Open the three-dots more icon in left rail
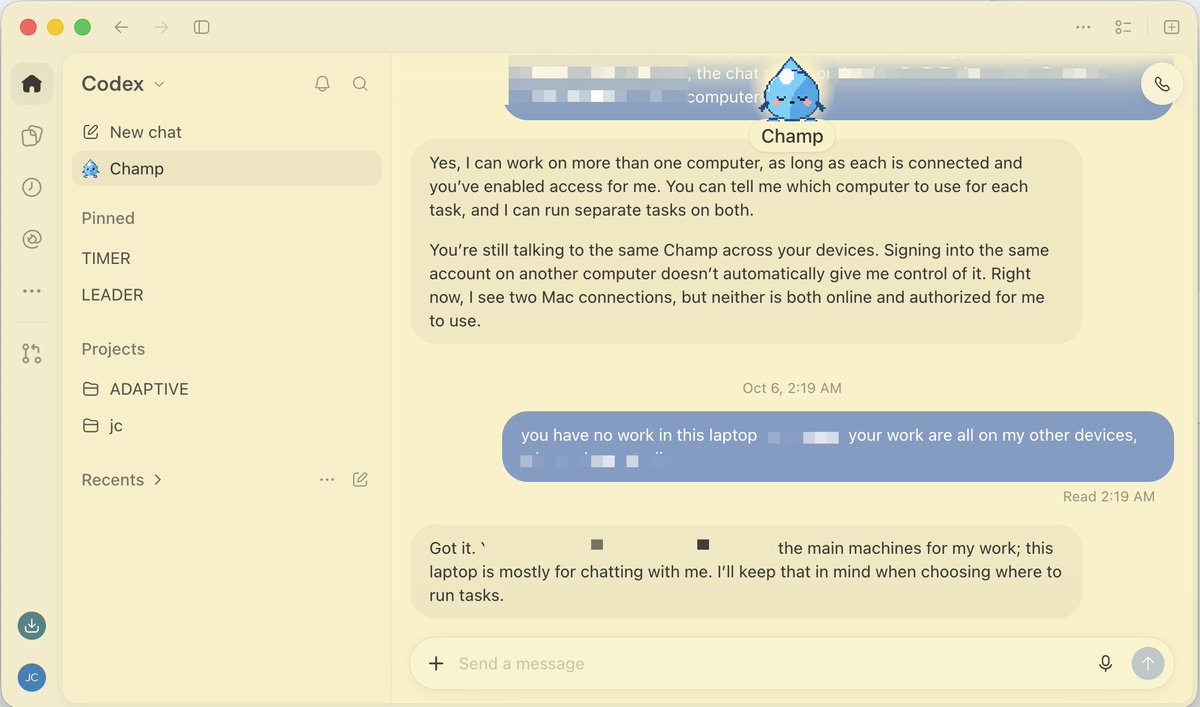 pos(32,291)
